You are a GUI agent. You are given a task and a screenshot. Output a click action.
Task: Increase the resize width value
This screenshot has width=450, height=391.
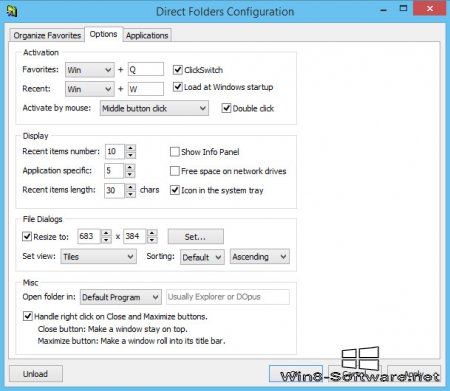pos(106,233)
